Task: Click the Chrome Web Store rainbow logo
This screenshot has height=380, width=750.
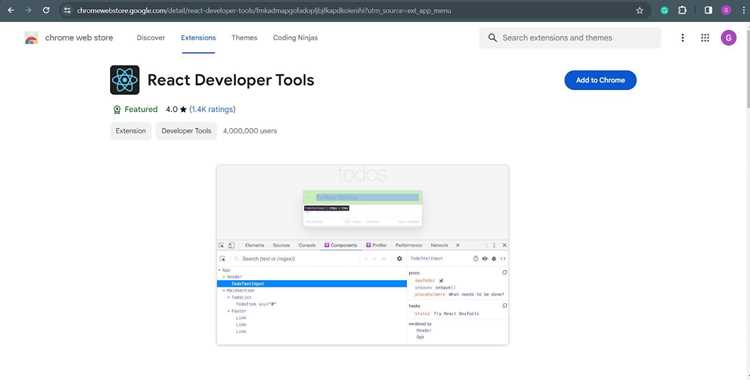Action: [x=31, y=38]
